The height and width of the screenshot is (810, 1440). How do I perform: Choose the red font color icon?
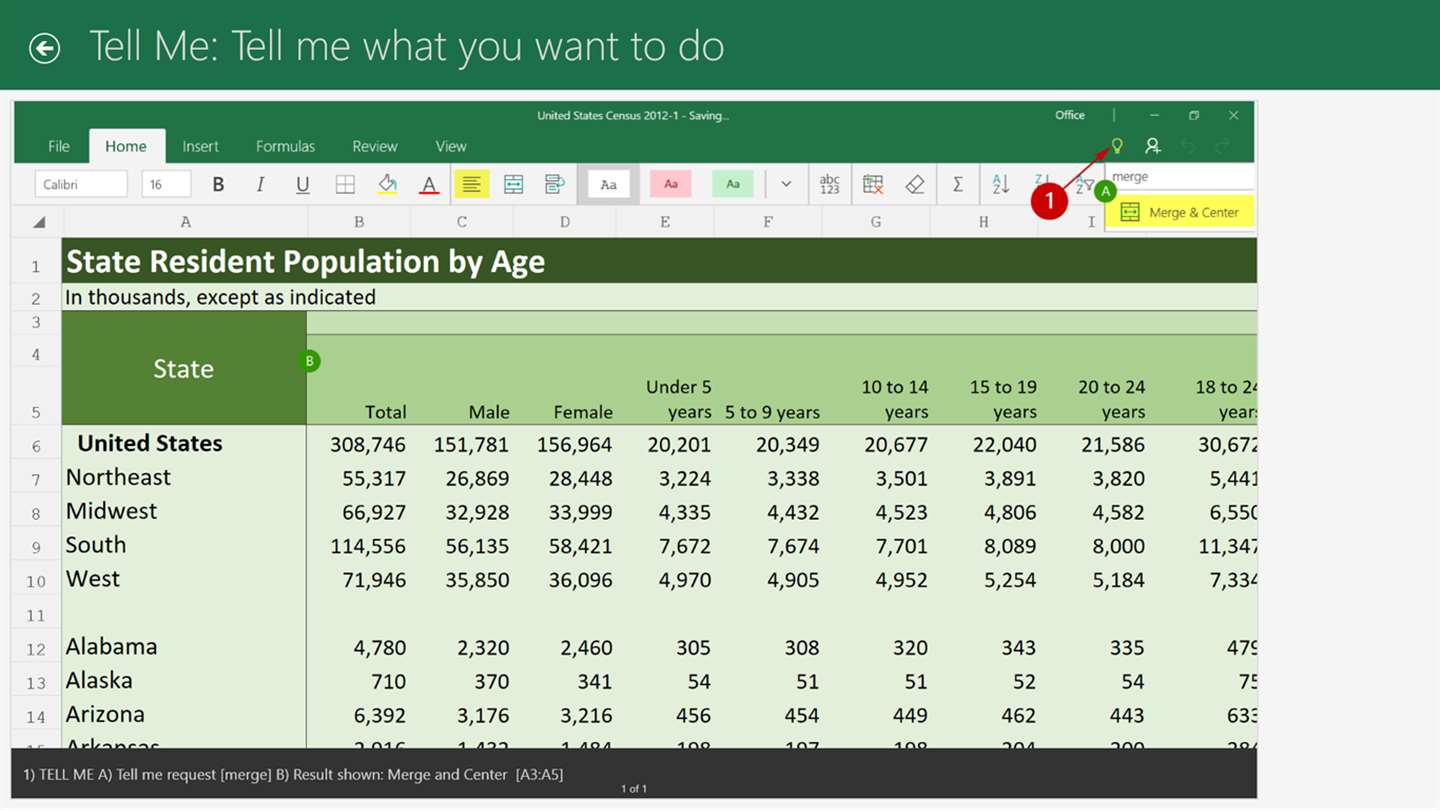(429, 184)
